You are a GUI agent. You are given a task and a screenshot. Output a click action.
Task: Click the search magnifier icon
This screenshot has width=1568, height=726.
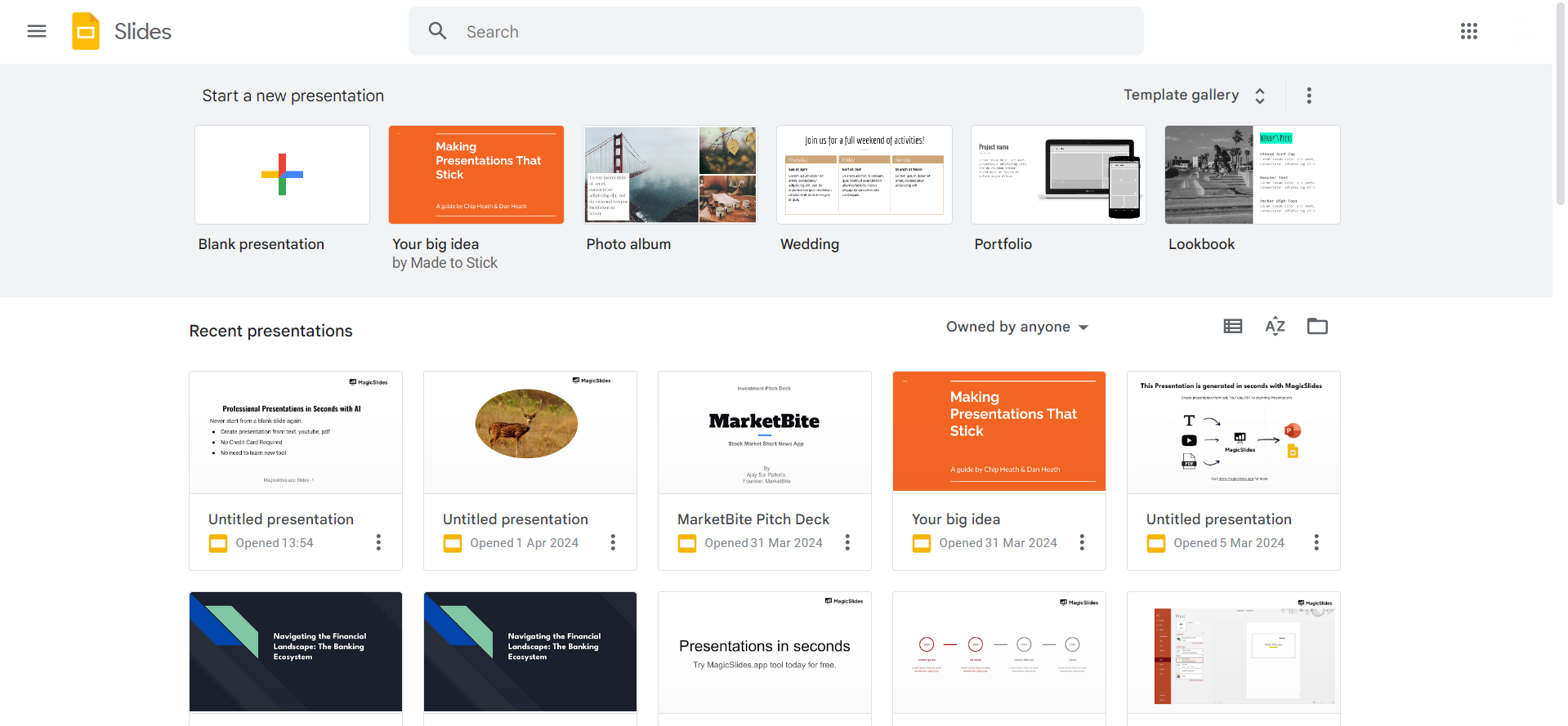click(x=438, y=31)
